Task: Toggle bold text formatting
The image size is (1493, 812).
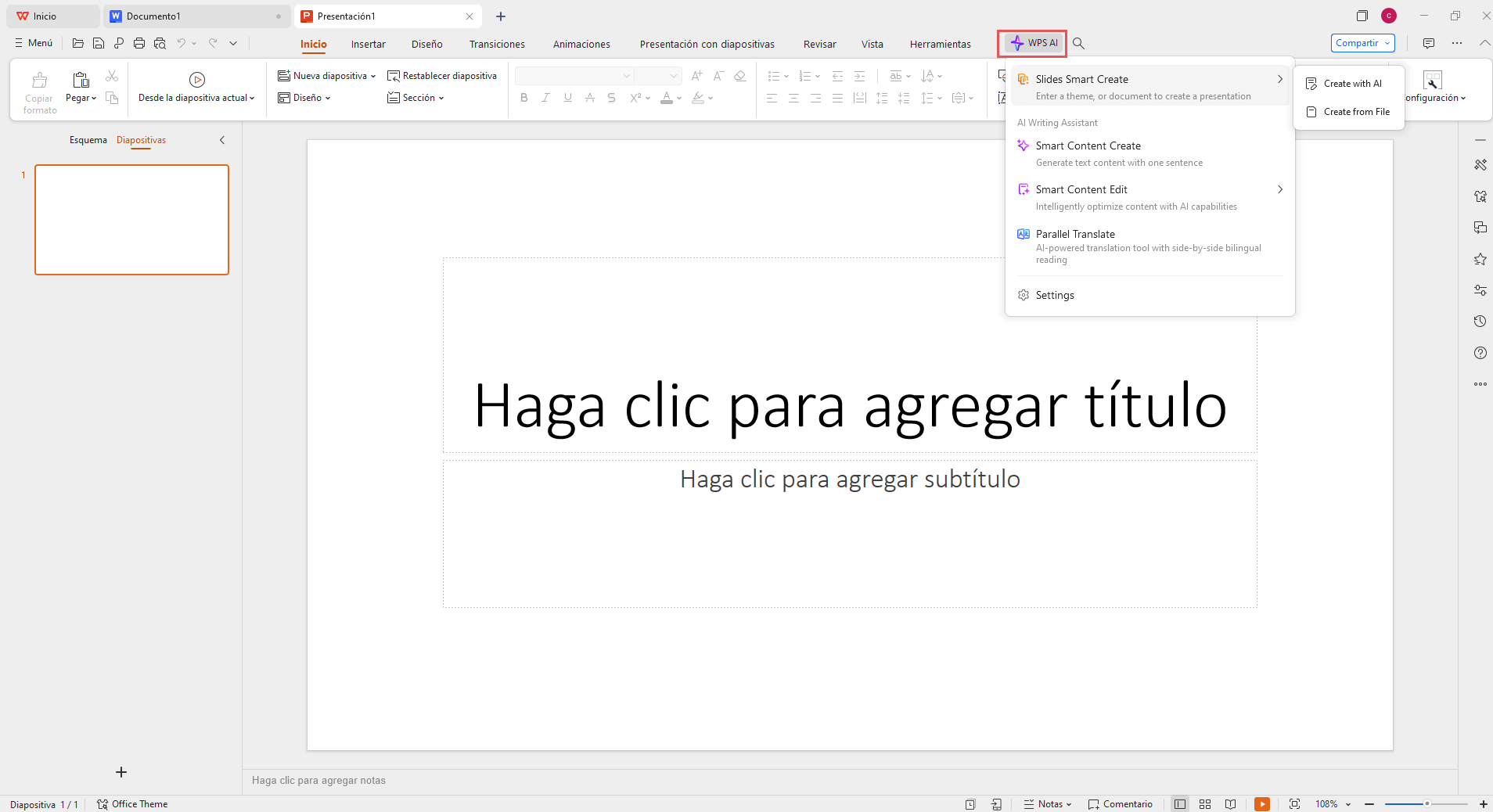Action: 523,98
